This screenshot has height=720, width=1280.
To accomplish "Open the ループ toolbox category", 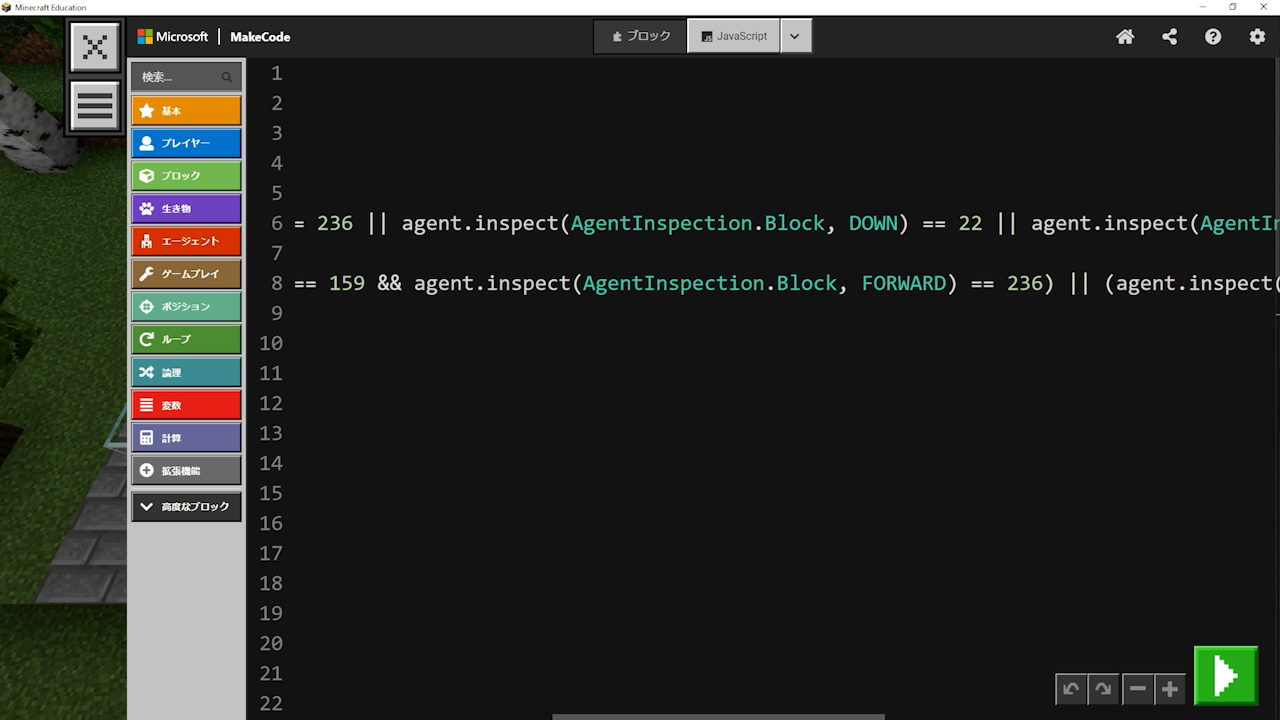I will 186,340.
